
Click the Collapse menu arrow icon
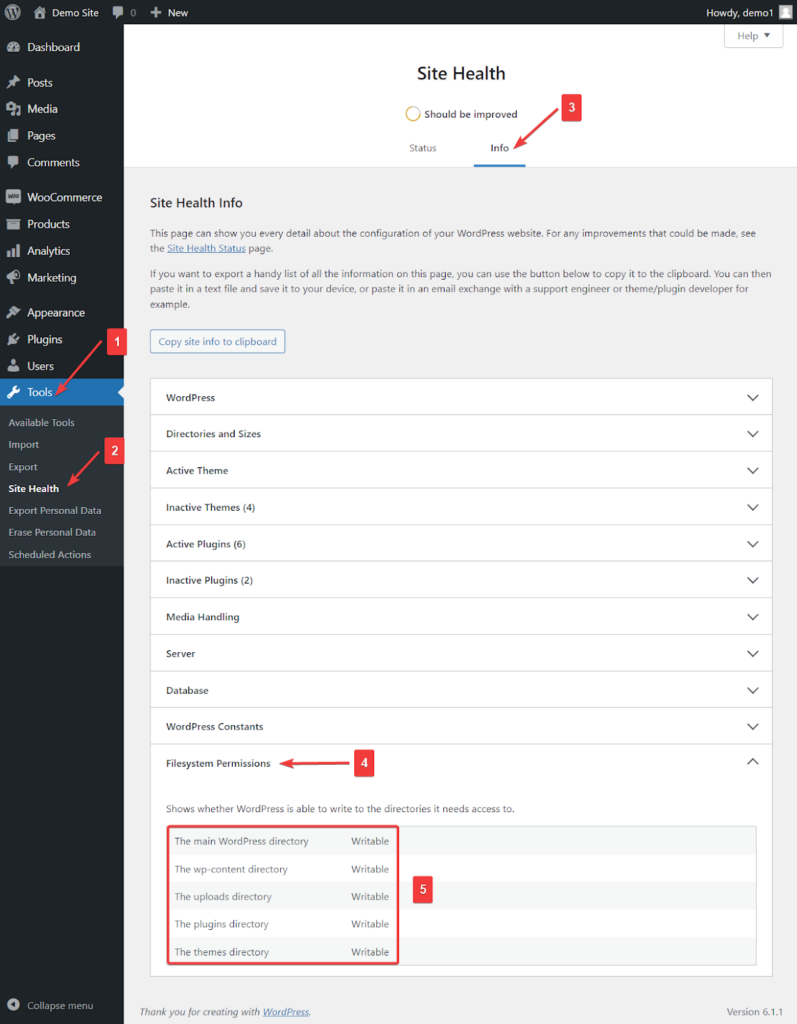[x=13, y=1005]
